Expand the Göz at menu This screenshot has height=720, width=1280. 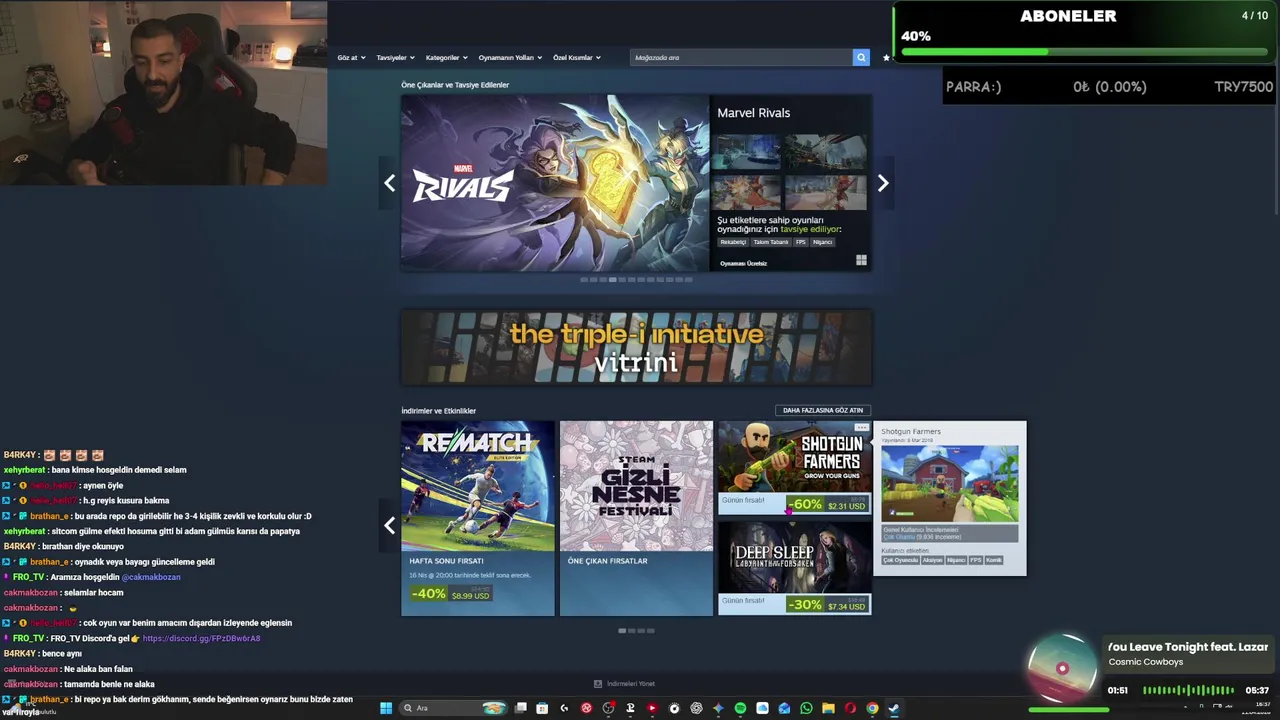(x=351, y=57)
